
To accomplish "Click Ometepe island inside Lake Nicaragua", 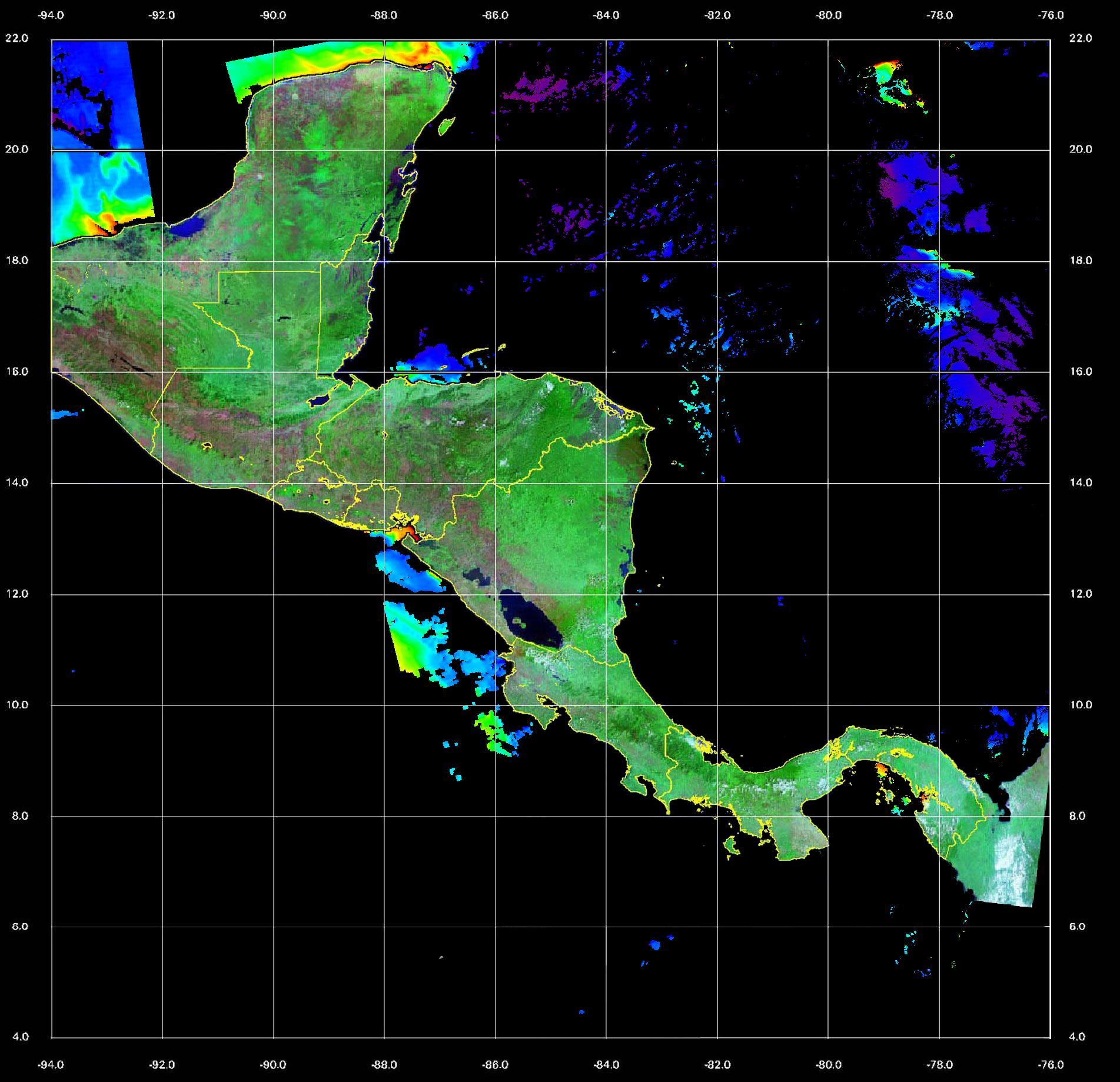I will pos(520,621).
